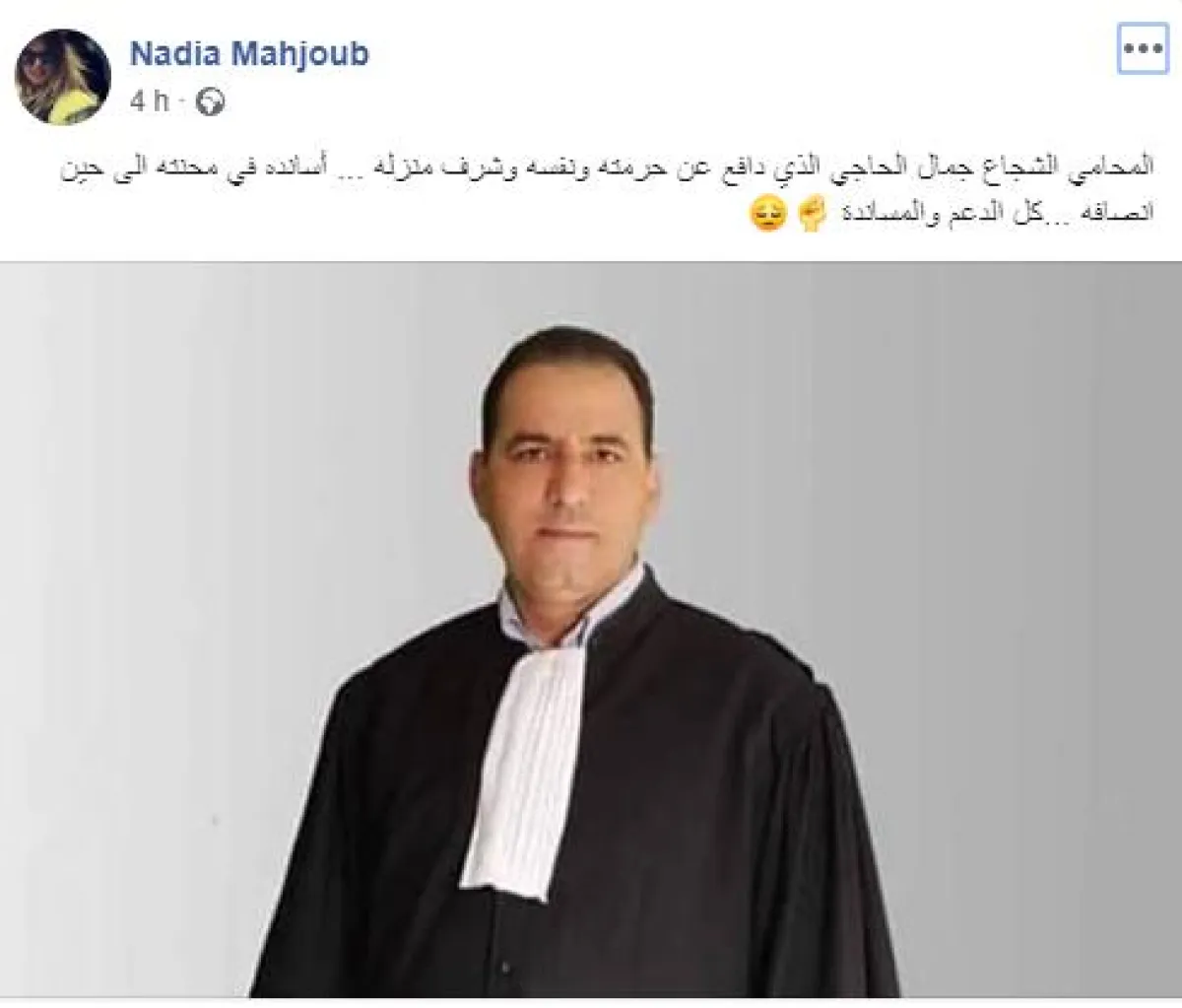Click the sad face emoji
The width and height of the screenshot is (1182, 1008).
pos(770,213)
